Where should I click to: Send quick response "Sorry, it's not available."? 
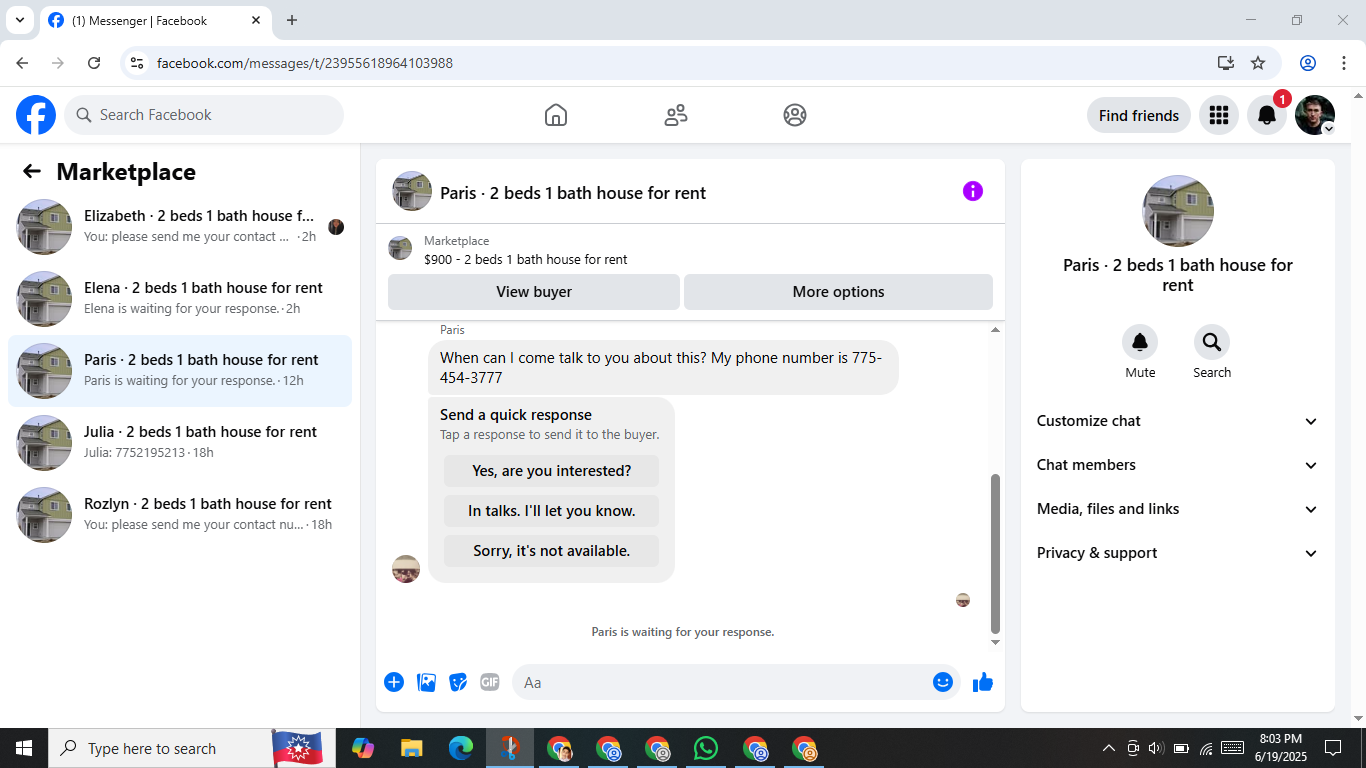(551, 551)
